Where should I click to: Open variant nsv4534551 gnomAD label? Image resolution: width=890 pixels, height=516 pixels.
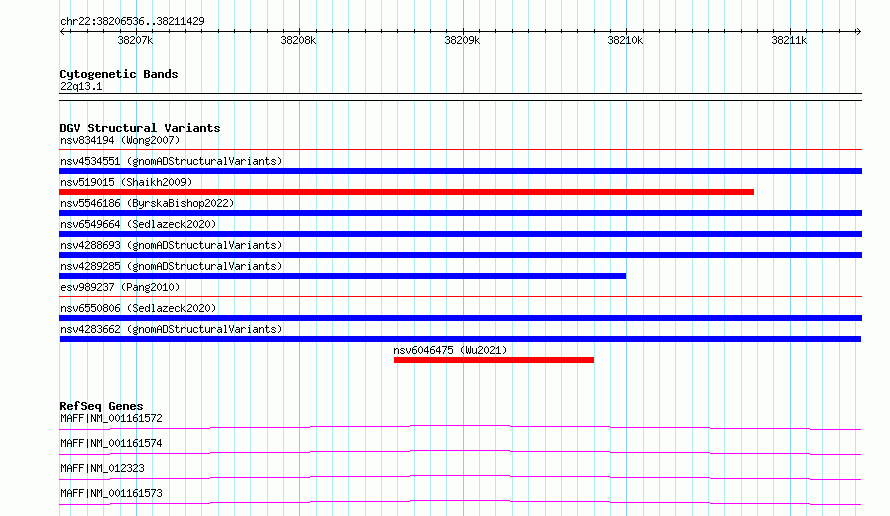[171, 161]
